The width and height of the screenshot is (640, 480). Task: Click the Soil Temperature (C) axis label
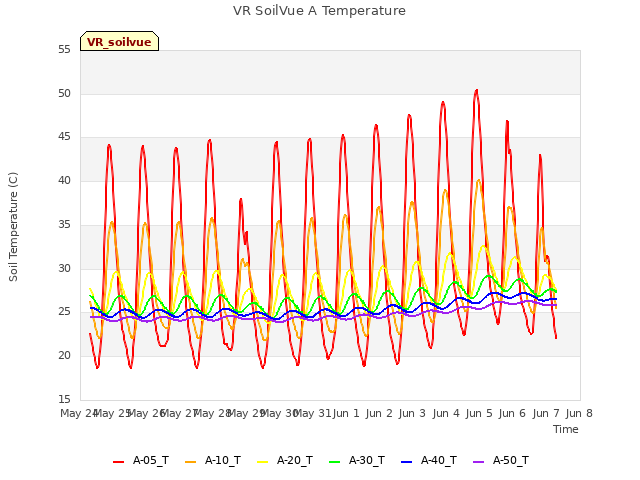tap(13, 227)
